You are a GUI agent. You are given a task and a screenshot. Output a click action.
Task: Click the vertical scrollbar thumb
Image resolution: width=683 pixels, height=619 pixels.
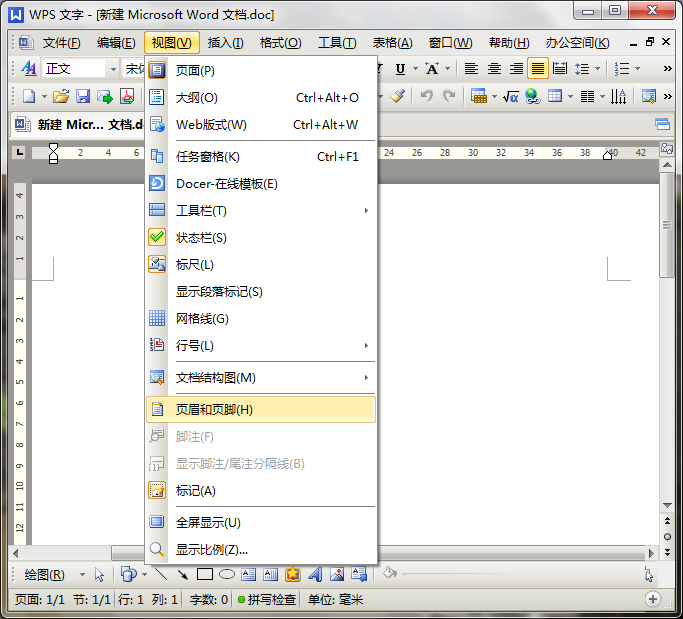(667, 225)
